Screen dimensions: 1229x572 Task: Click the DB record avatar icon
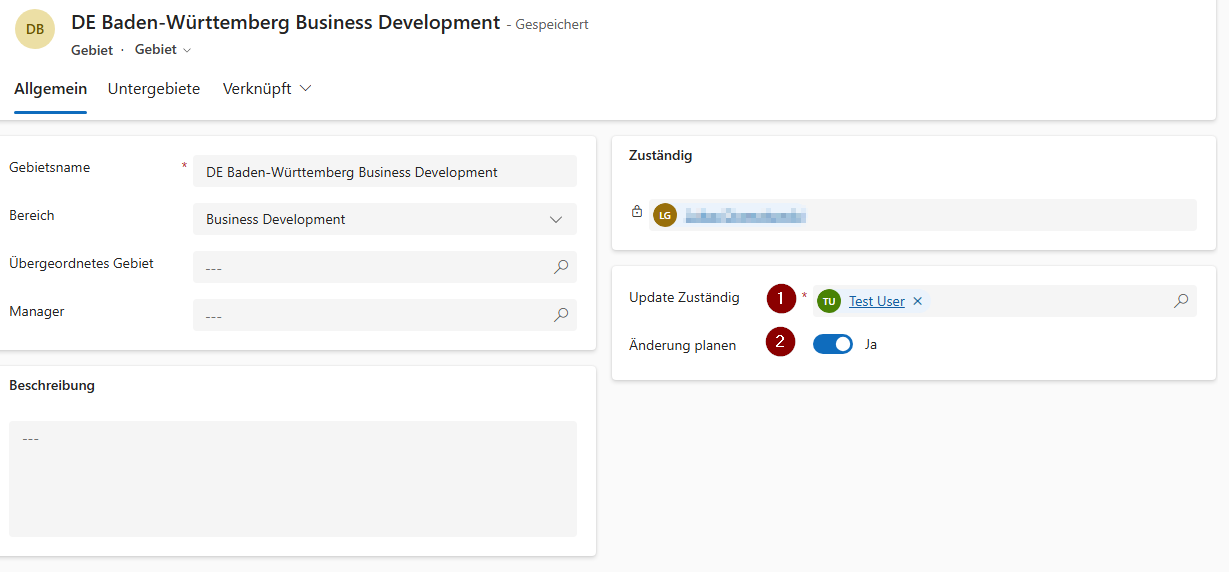pos(35,29)
